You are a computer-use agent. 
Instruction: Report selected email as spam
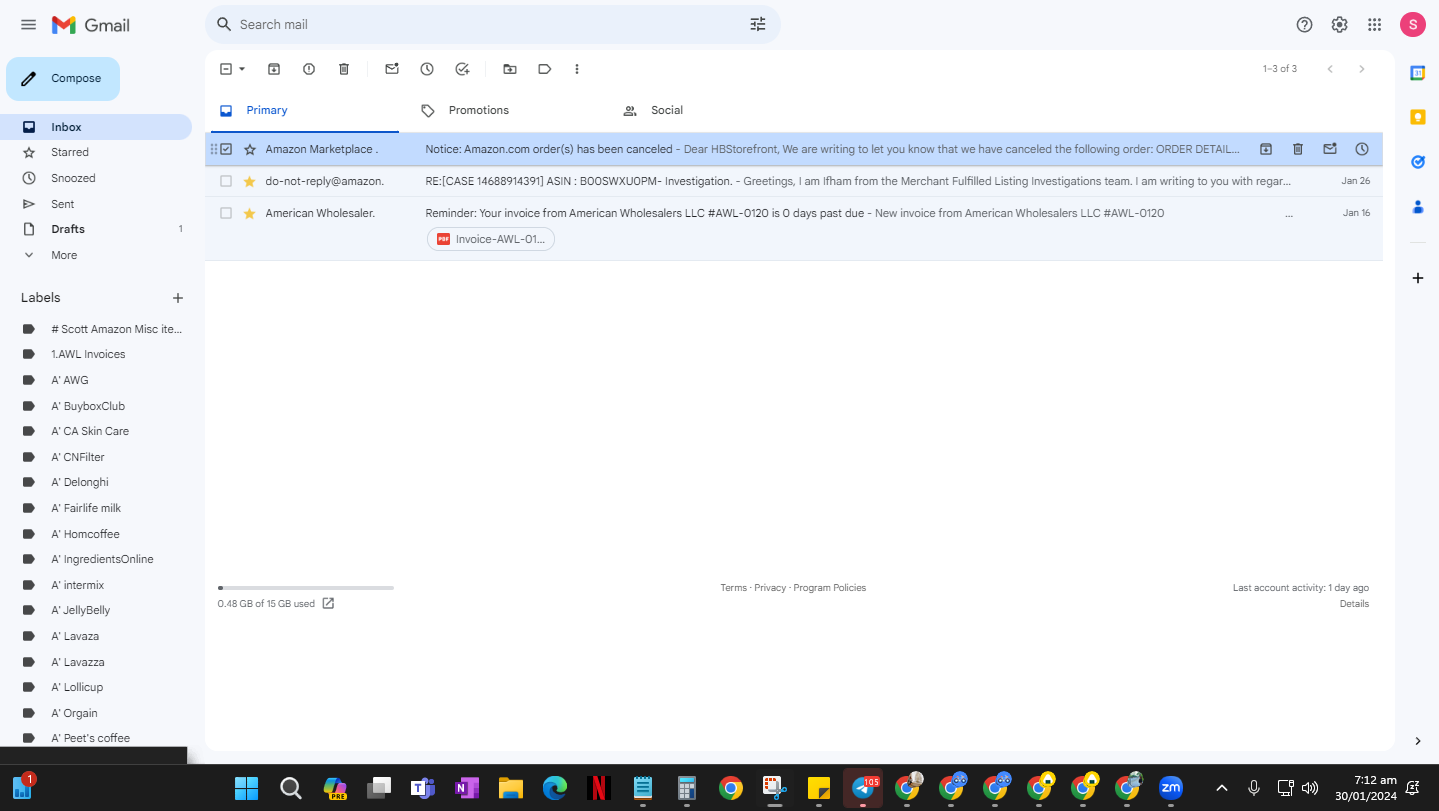coord(309,69)
